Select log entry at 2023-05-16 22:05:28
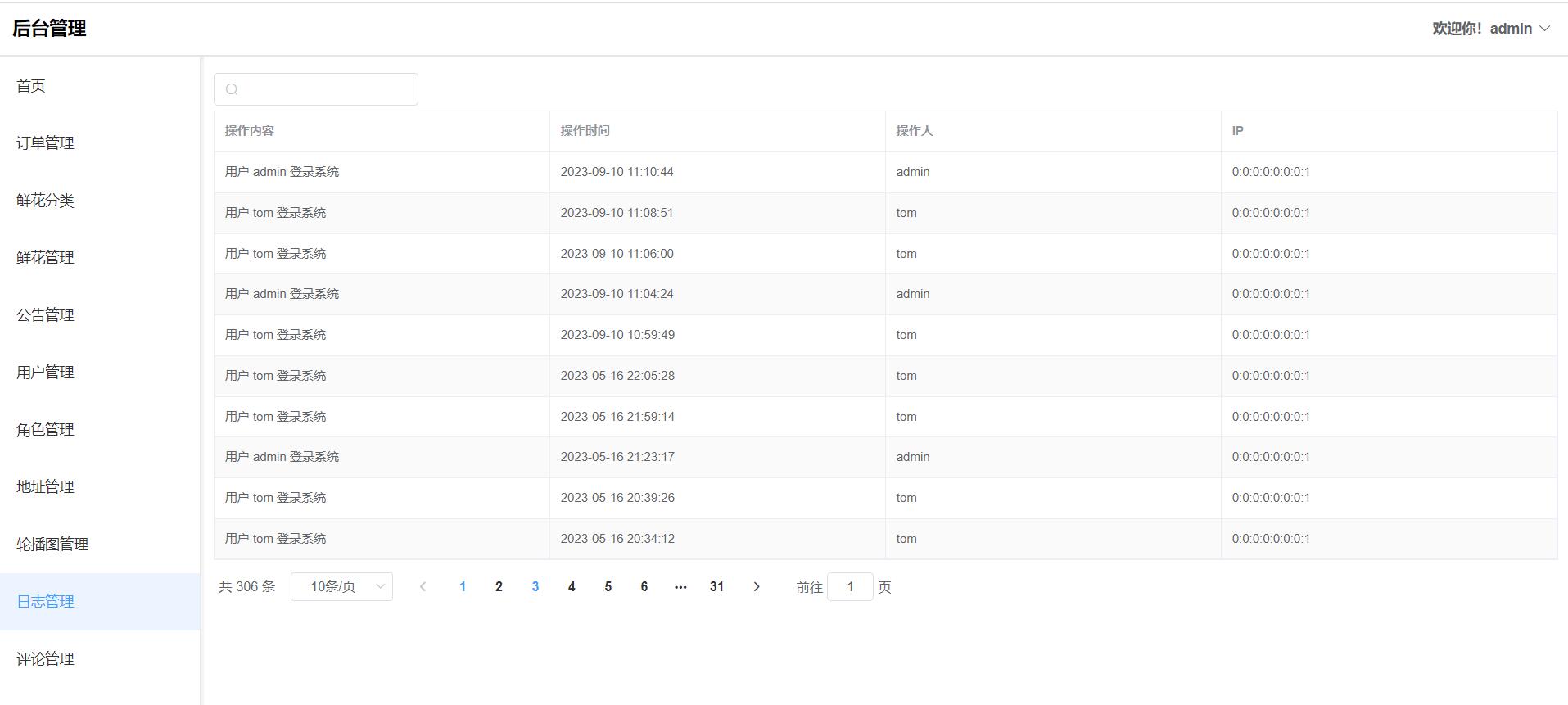The height and width of the screenshot is (705, 1568). 885,376
